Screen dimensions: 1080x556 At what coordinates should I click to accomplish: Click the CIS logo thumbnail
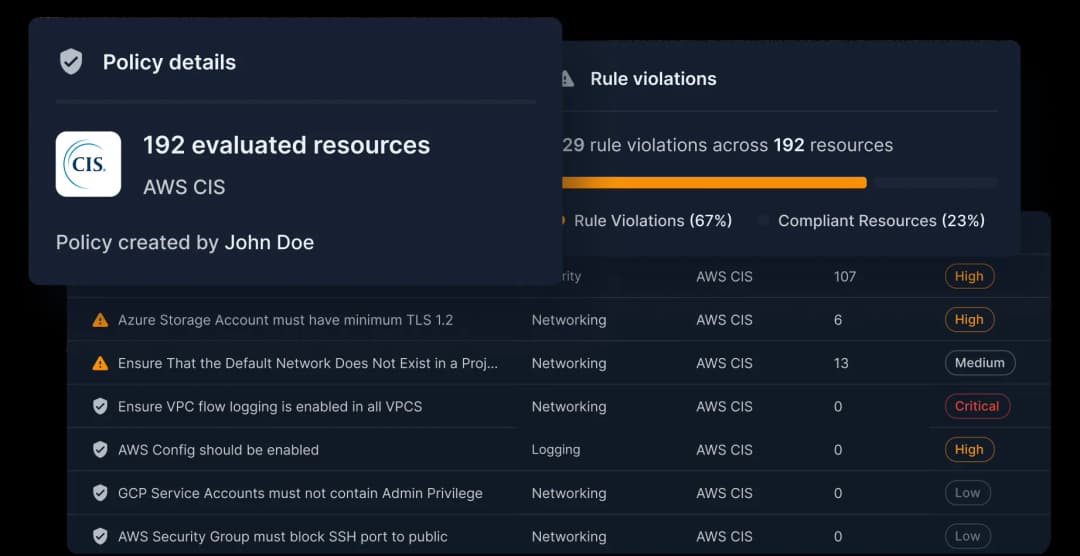tap(88, 164)
